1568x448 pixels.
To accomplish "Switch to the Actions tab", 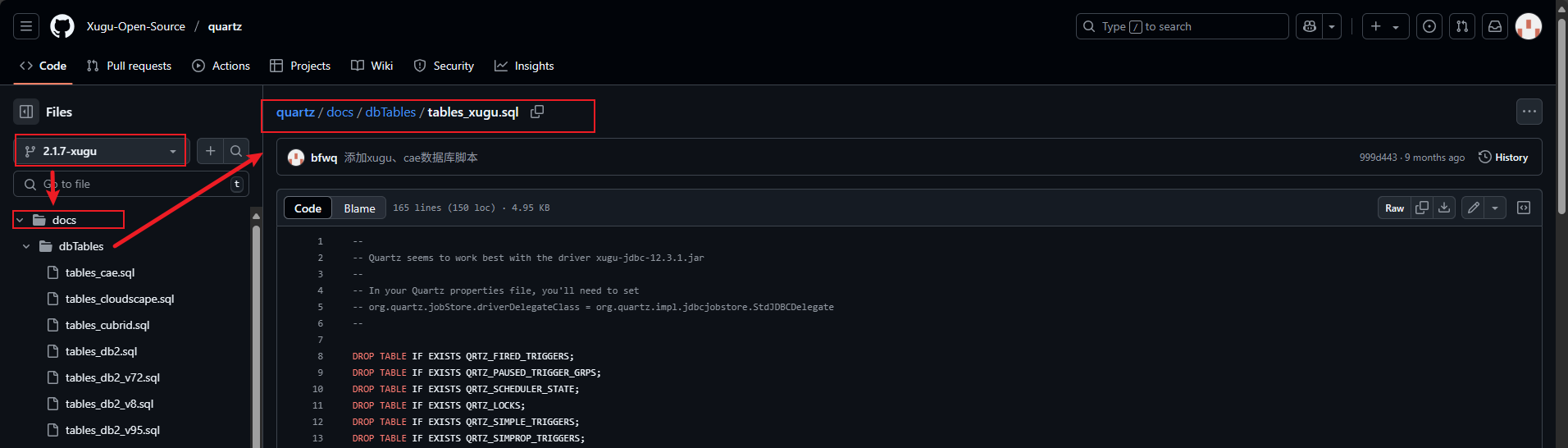I will click(x=221, y=66).
